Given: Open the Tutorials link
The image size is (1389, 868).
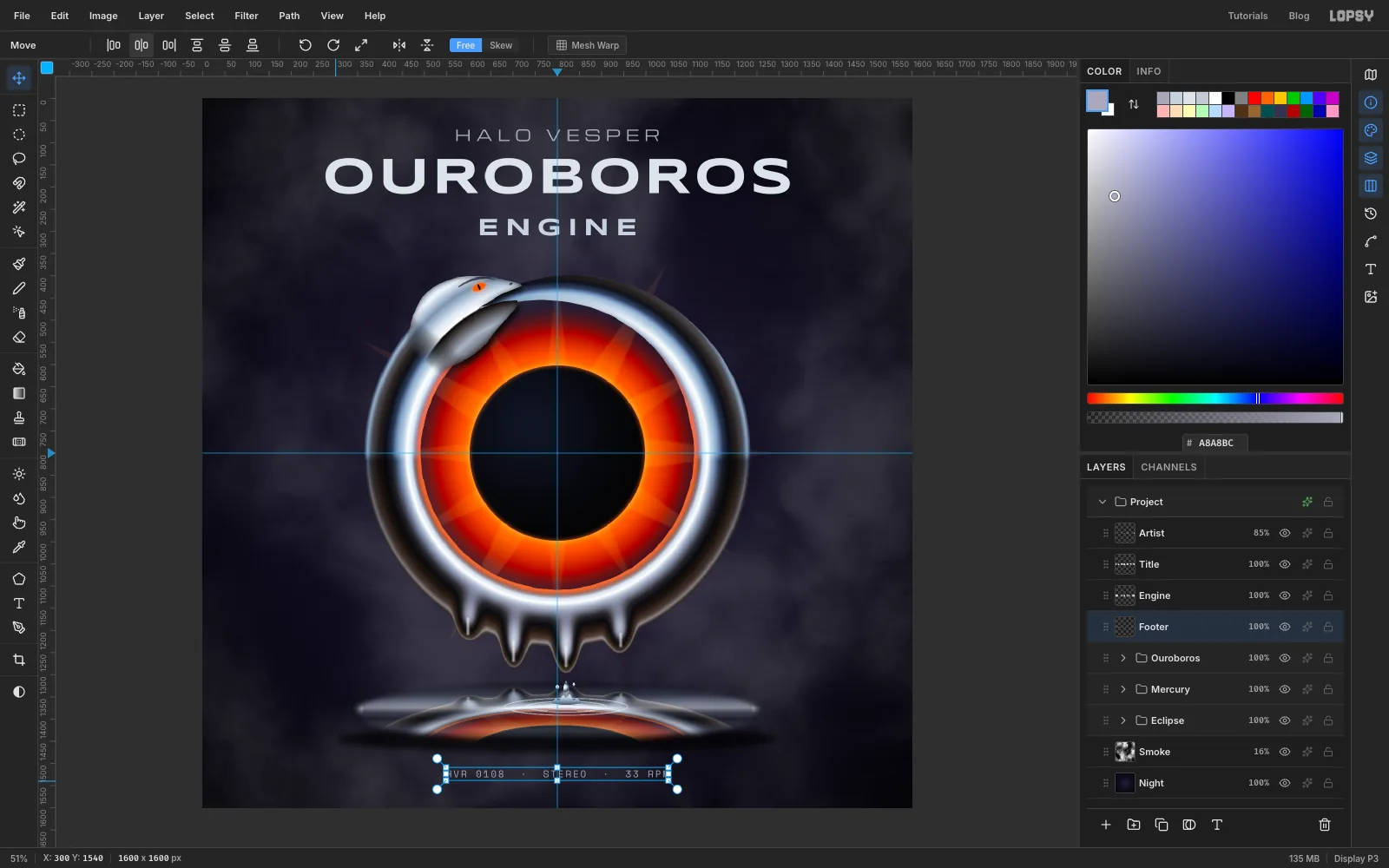Looking at the screenshot, I should click(1247, 16).
